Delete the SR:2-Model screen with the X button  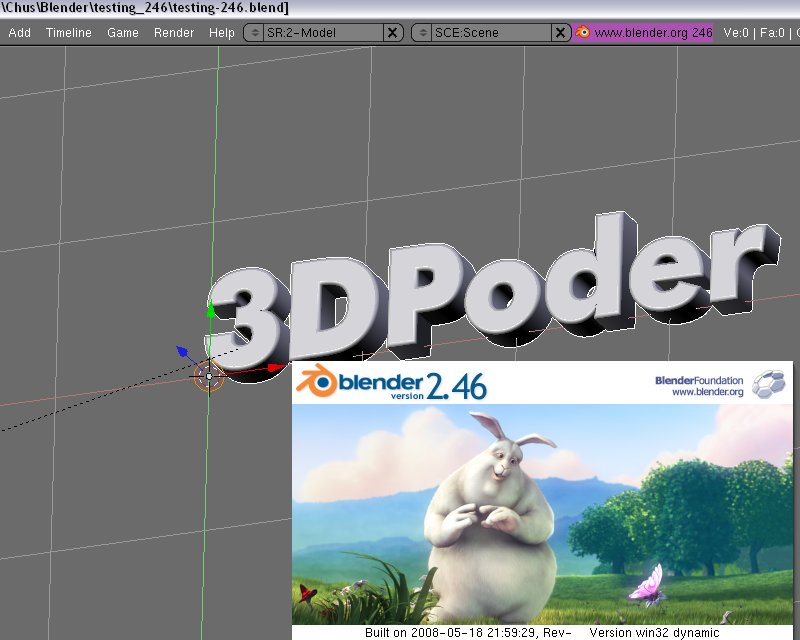392,33
